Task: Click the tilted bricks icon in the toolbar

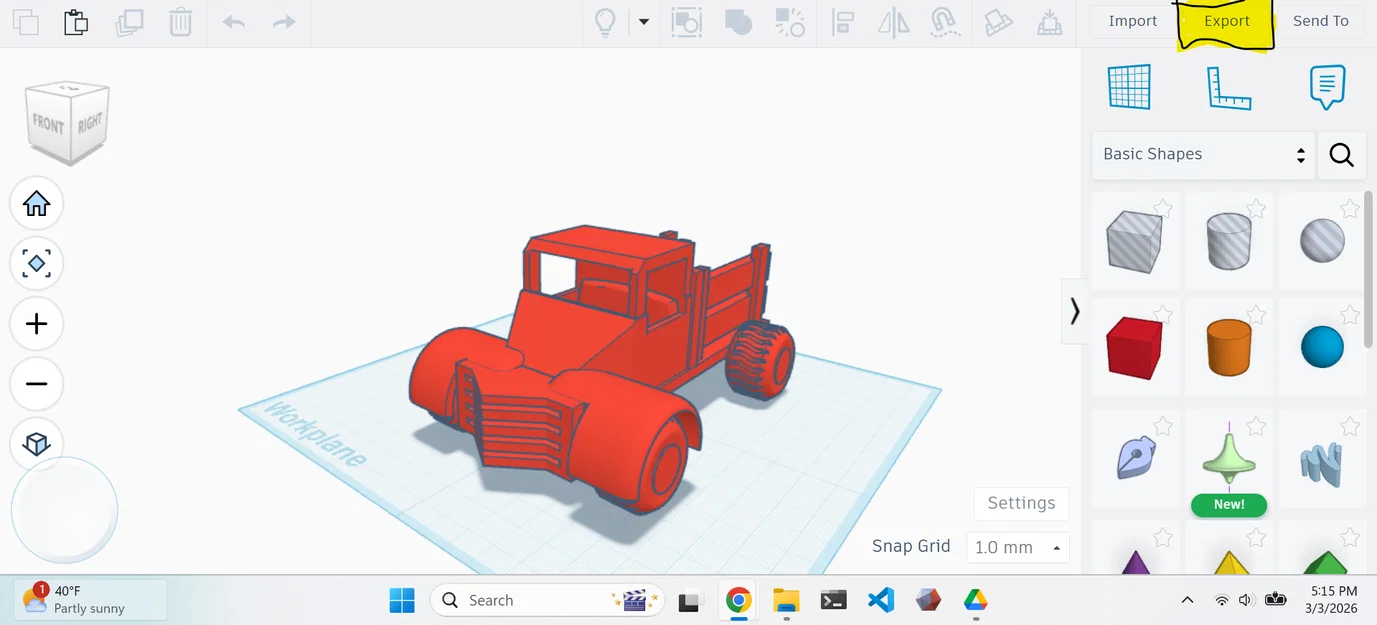Action: (x=997, y=22)
